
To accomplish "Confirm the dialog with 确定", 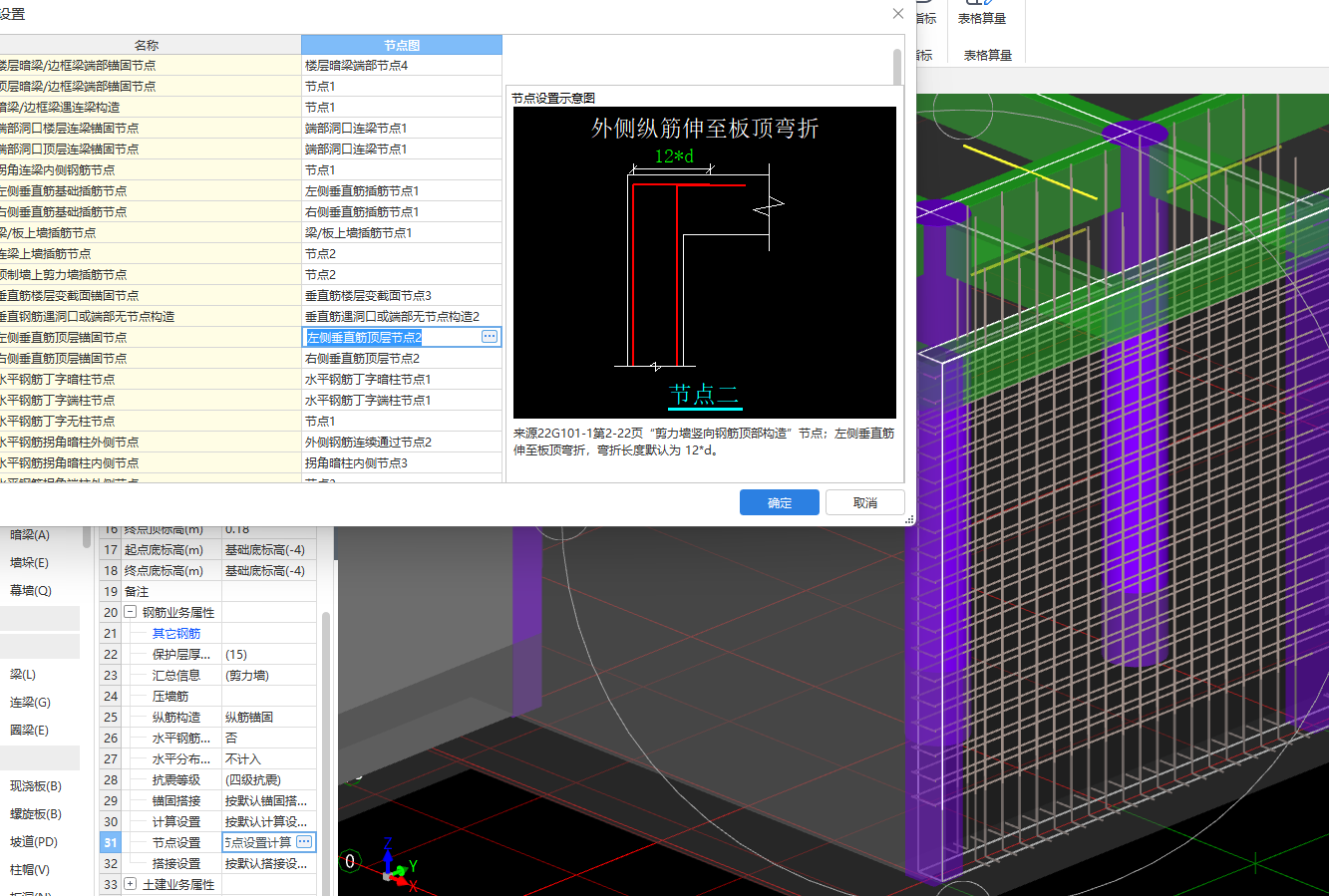I will click(780, 502).
